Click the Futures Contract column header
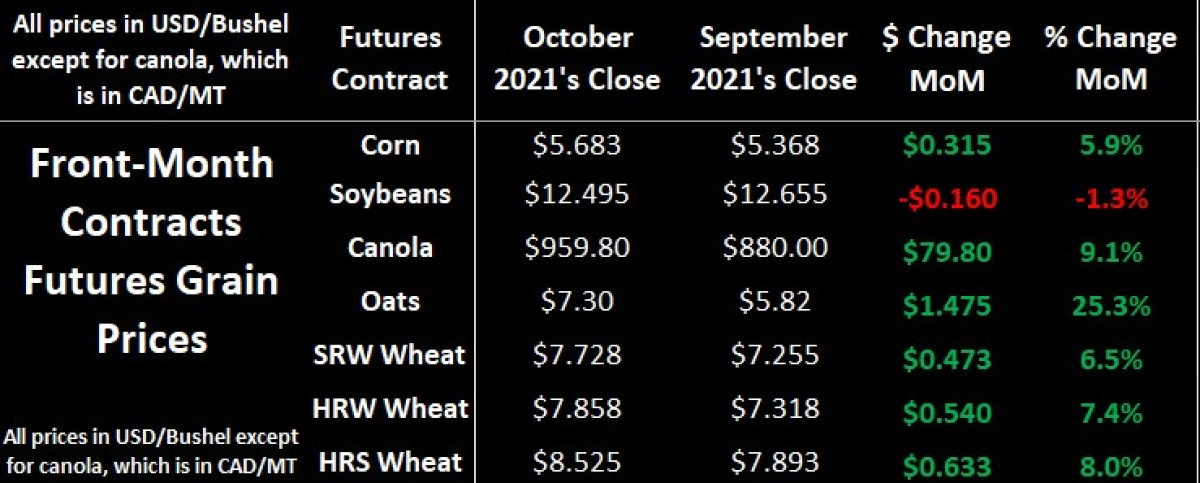The height and width of the screenshot is (483, 1200). click(390, 59)
